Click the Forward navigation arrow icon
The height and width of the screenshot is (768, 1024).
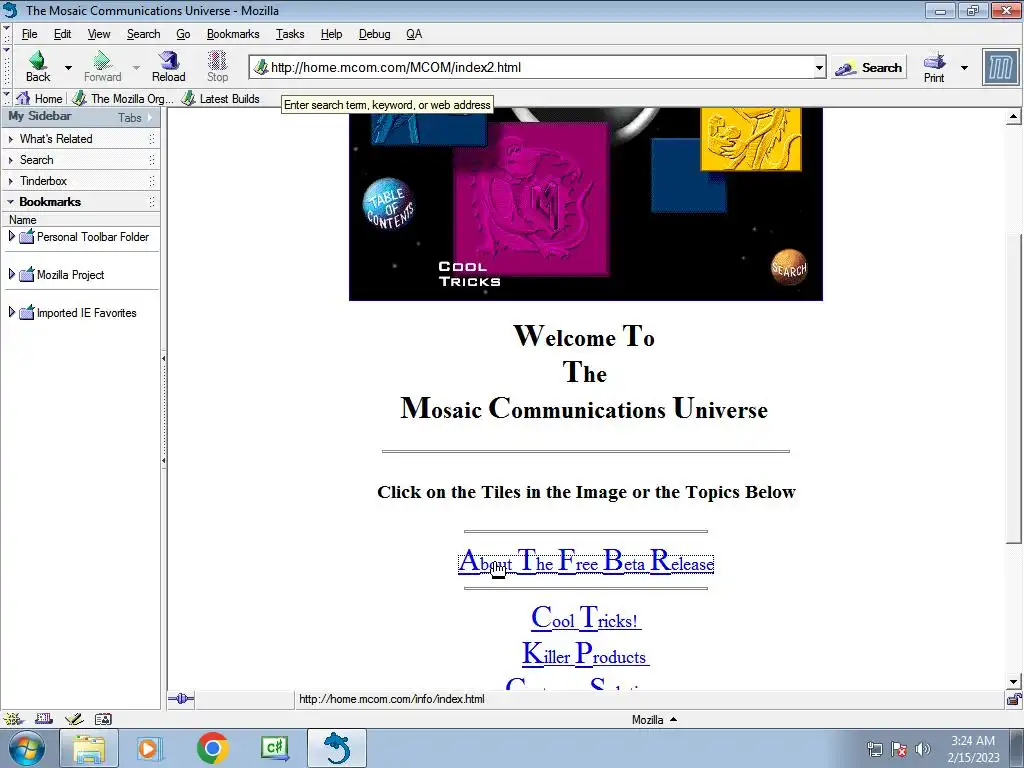[x=102, y=60]
